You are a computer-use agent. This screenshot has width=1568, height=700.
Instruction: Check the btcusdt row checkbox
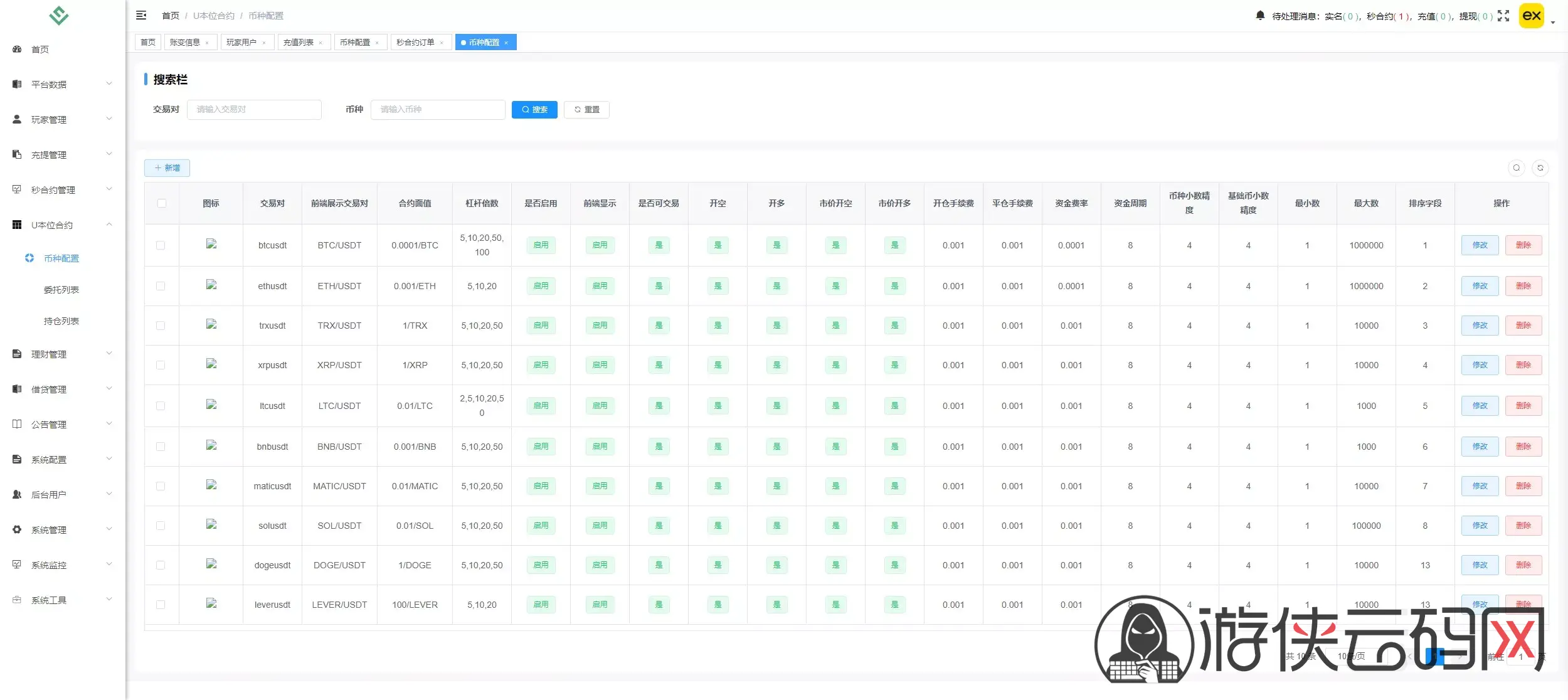(x=161, y=245)
